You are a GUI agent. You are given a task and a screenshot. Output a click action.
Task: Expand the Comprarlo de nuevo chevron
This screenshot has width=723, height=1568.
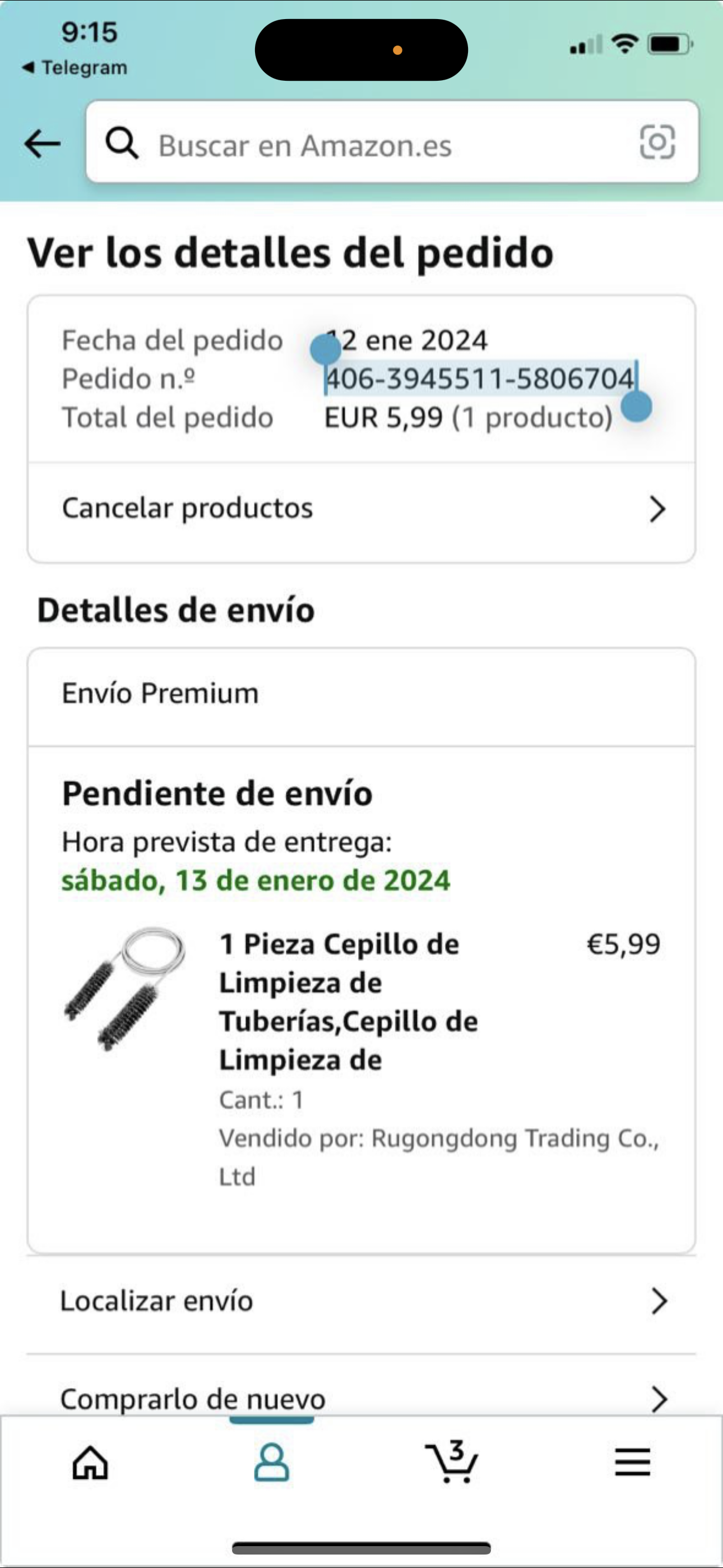click(x=659, y=1399)
